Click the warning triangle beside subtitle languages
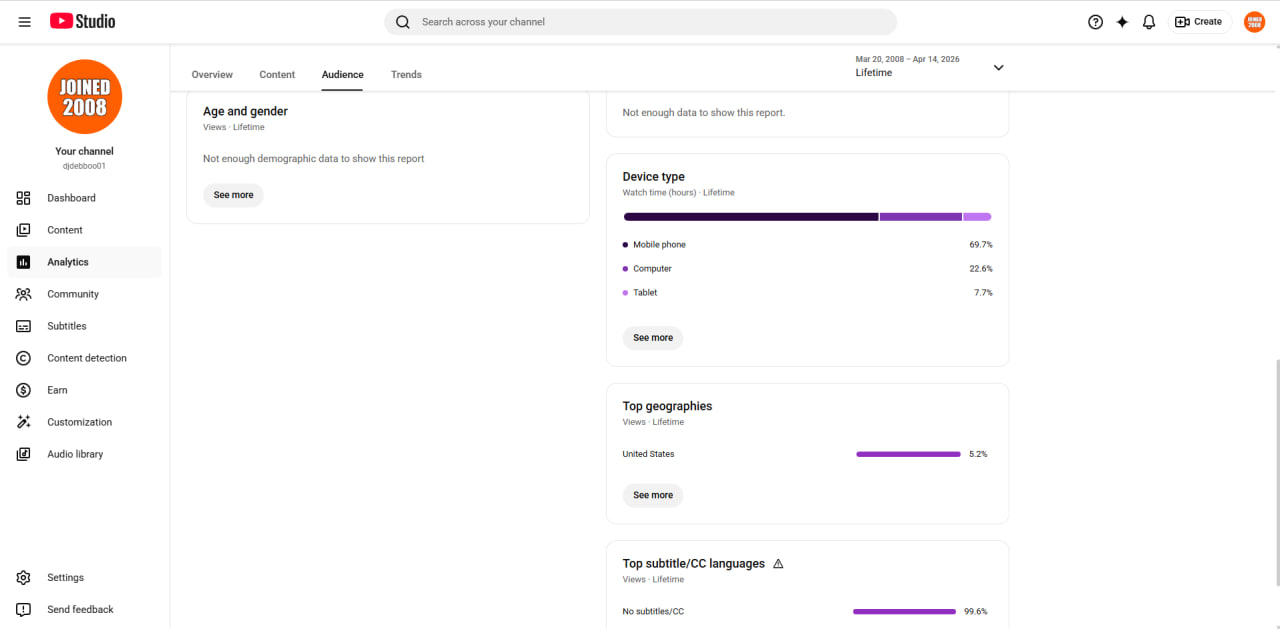The image size is (1280, 629). pos(778,564)
